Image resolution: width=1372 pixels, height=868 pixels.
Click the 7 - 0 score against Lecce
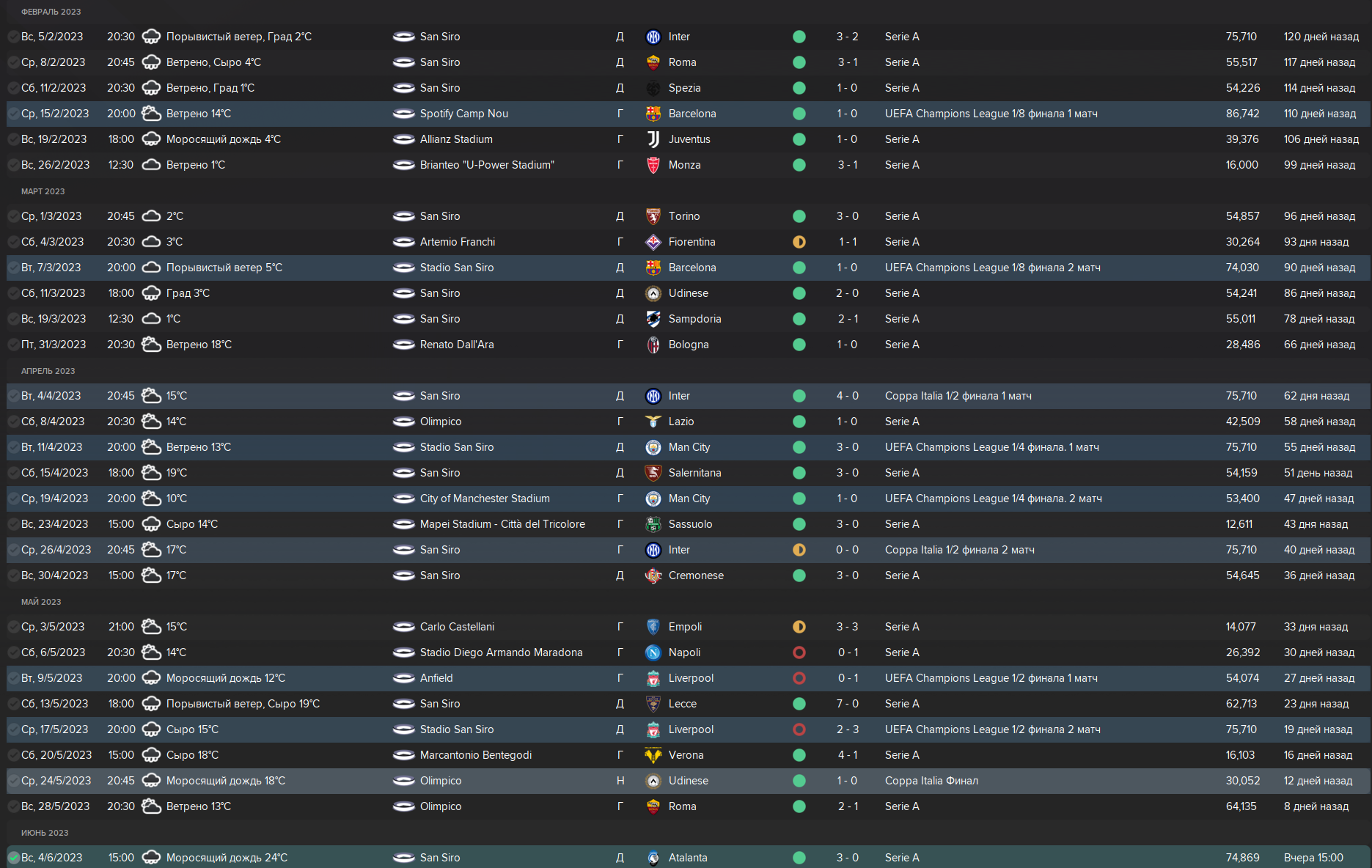click(847, 704)
